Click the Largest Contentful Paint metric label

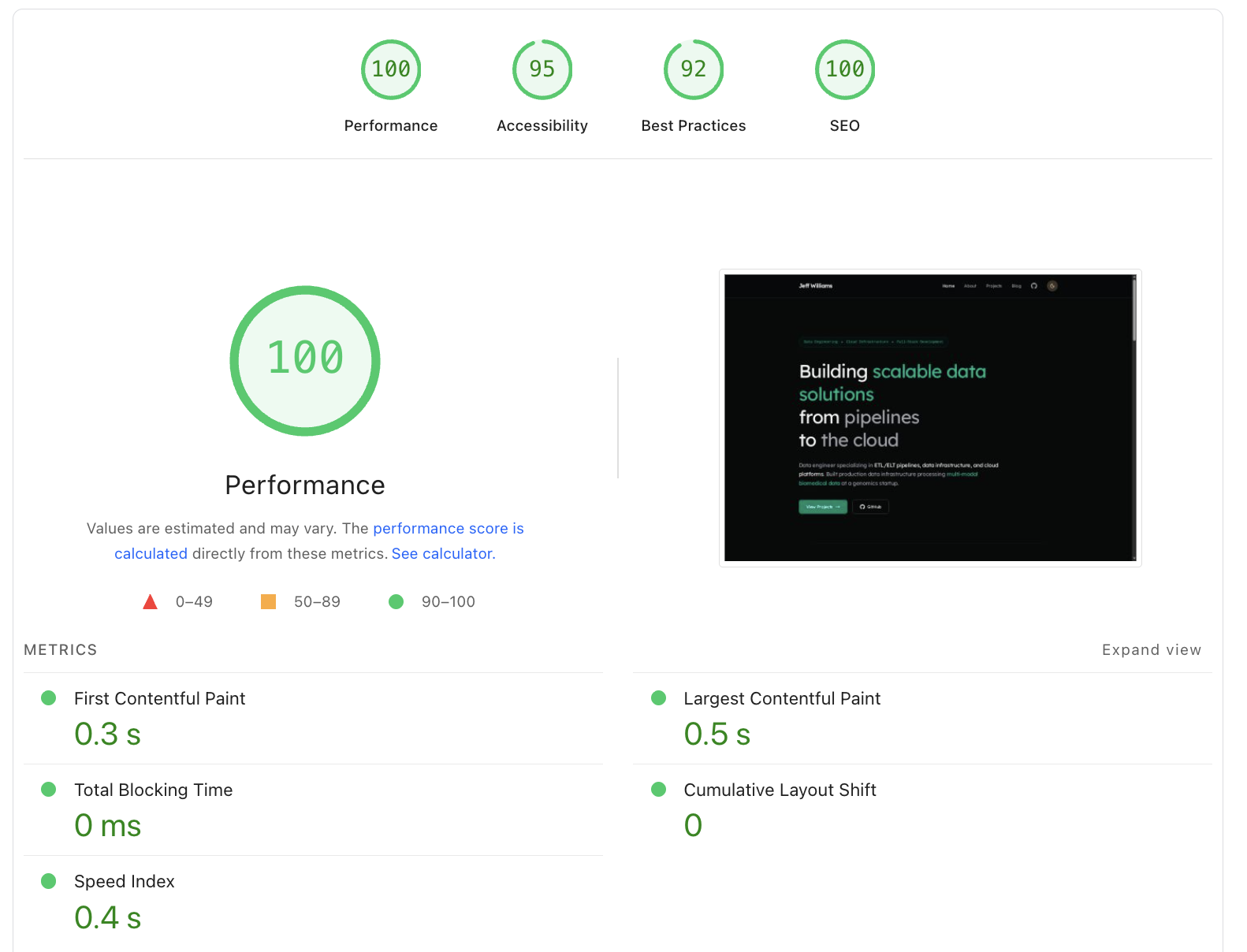[x=782, y=699]
